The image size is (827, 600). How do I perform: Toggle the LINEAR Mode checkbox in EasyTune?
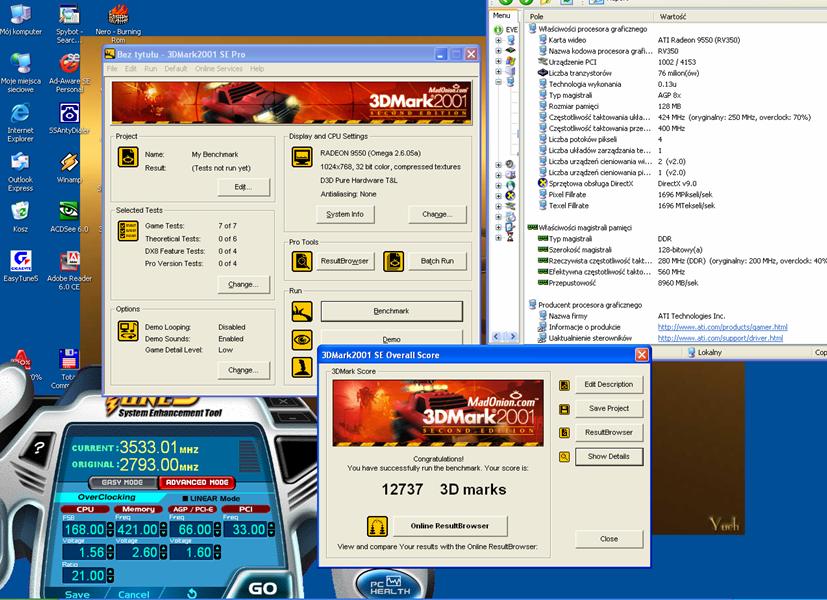click(x=185, y=499)
